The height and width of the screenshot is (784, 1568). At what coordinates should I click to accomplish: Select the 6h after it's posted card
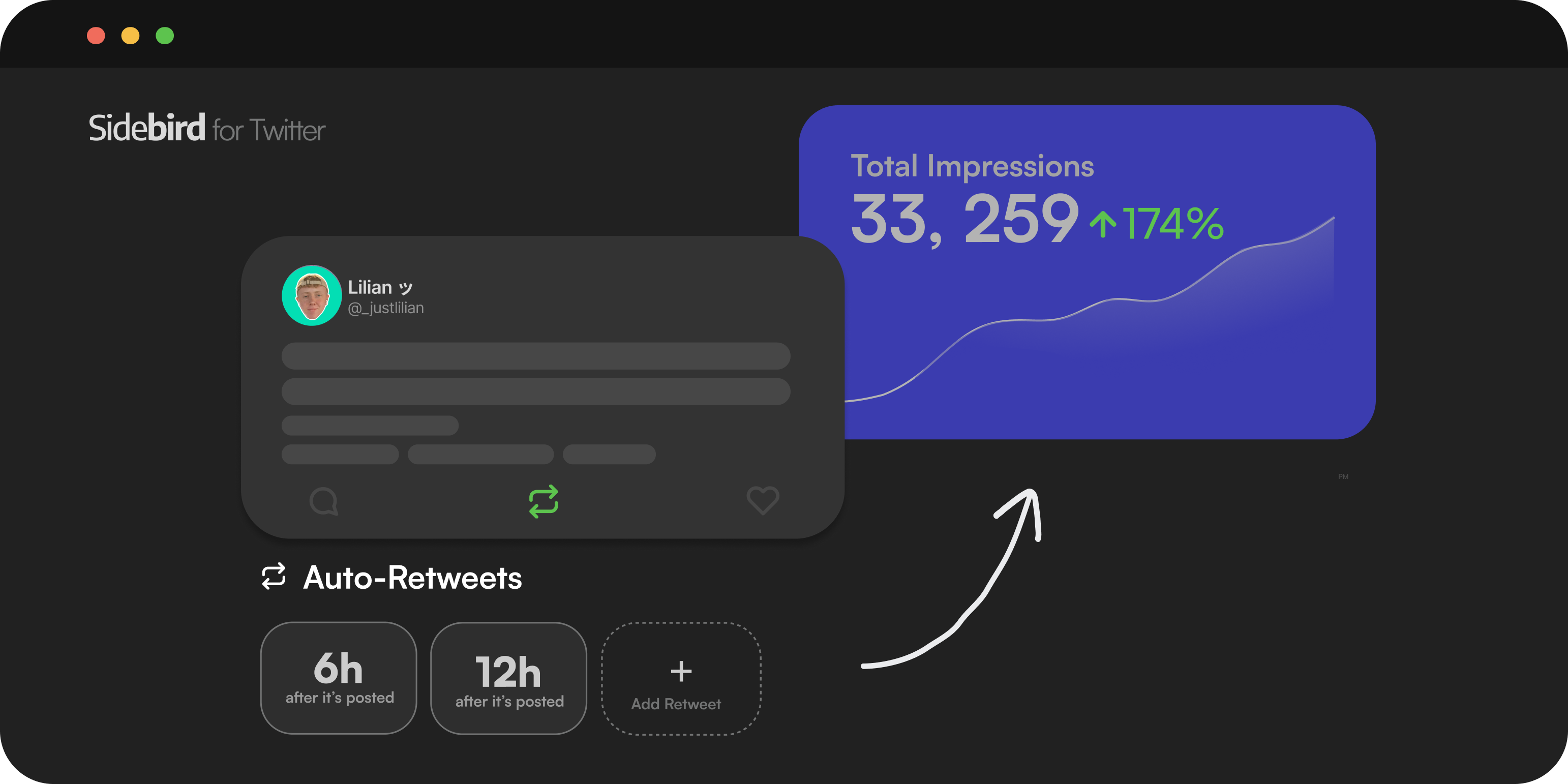[339, 677]
